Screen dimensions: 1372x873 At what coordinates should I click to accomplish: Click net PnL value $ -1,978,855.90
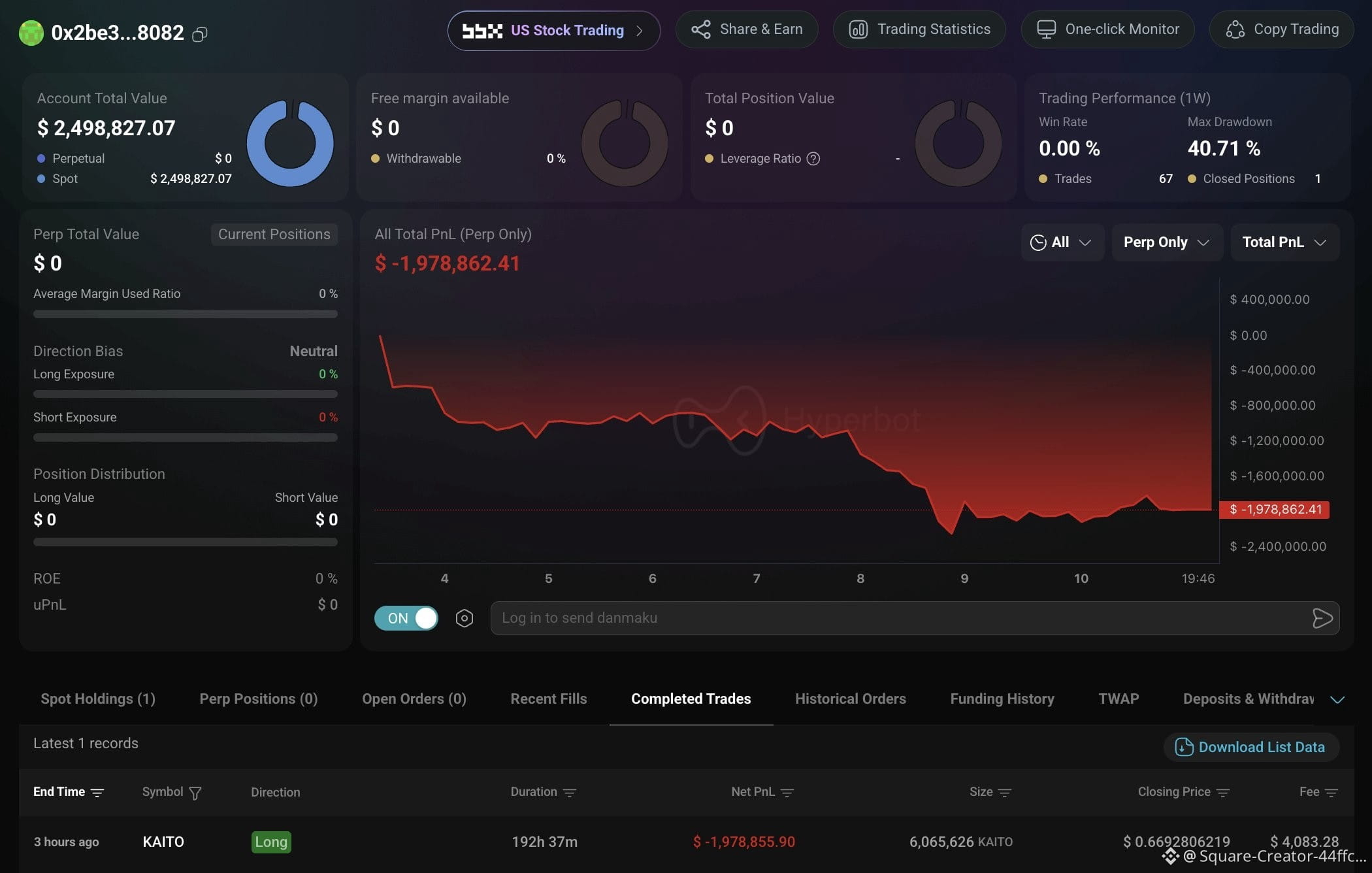tap(744, 842)
